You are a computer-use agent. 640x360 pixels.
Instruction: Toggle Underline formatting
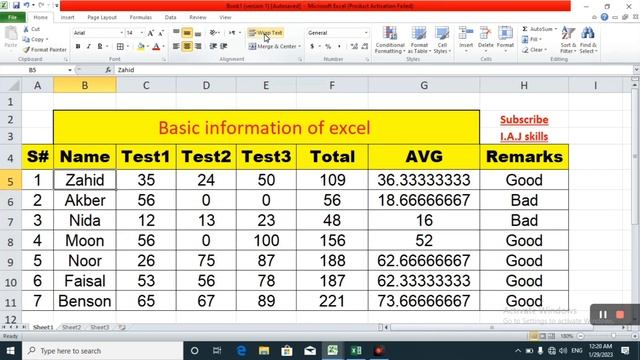point(100,47)
